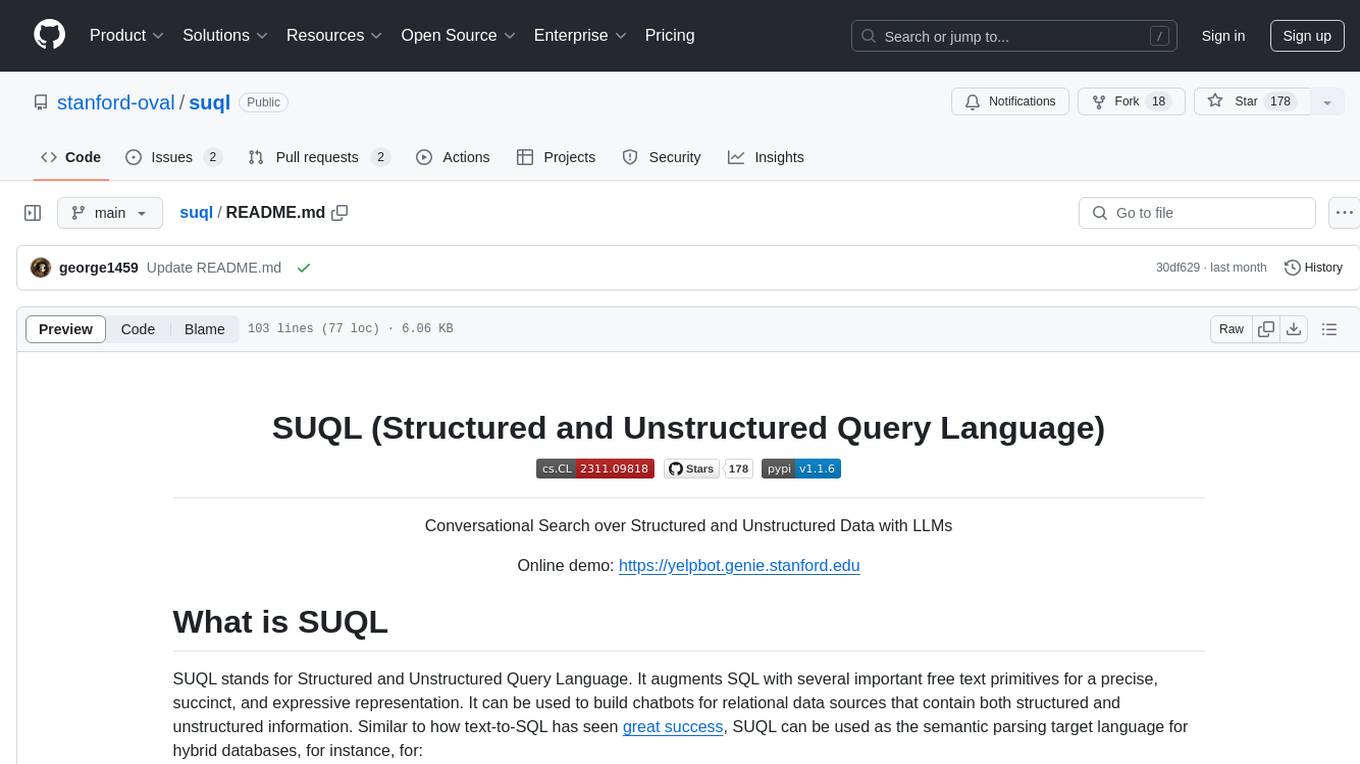Open the pypi v1.1.6 badge
The width and height of the screenshot is (1360, 764).
[x=801, y=468]
